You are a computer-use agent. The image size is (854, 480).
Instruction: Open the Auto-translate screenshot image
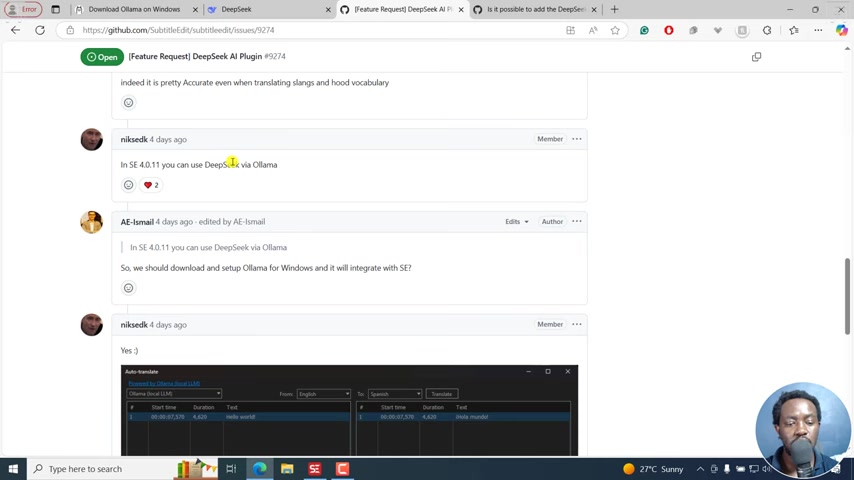(349, 410)
